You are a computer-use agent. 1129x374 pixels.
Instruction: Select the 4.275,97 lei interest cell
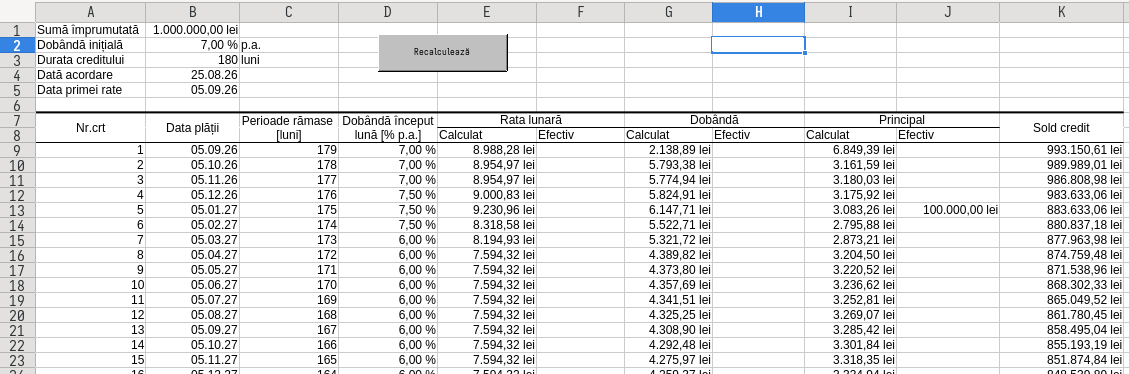[668, 360]
